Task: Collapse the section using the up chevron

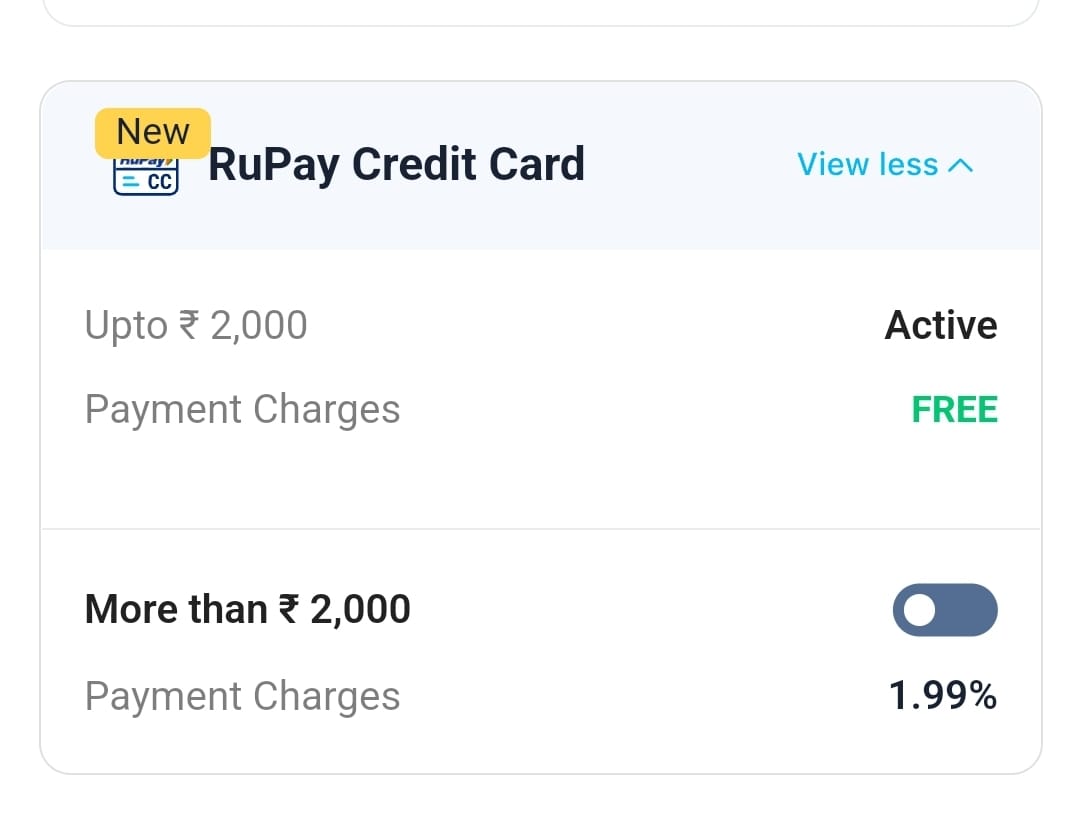Action: [x=960, y=166]
